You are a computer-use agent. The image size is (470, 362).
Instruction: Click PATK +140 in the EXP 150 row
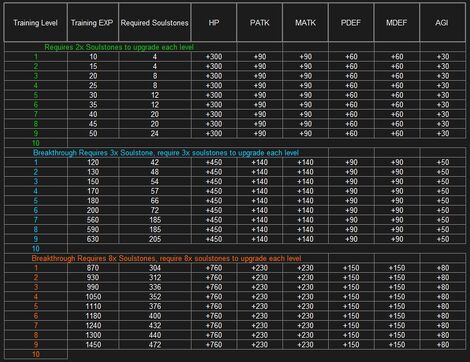coord(260,181)
